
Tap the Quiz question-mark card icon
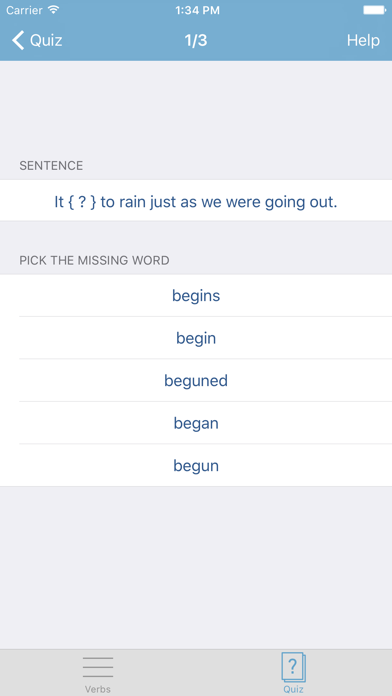tap(293, 667)
